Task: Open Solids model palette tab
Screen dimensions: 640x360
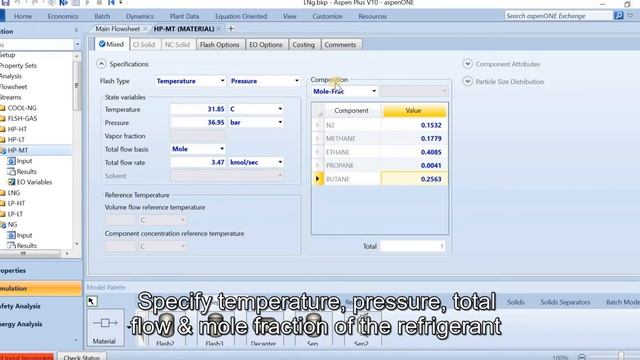Action: 516,302
